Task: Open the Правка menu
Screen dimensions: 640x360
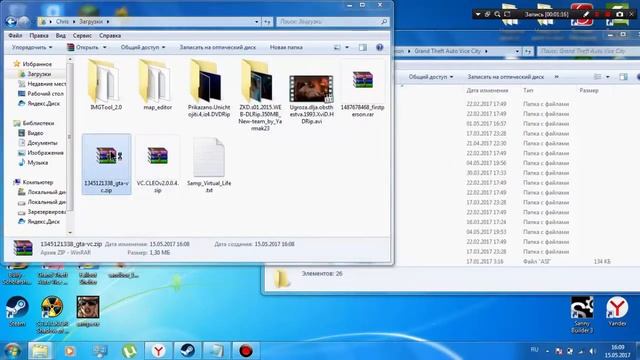Action: pyautogui.click(x=39, y=36)
